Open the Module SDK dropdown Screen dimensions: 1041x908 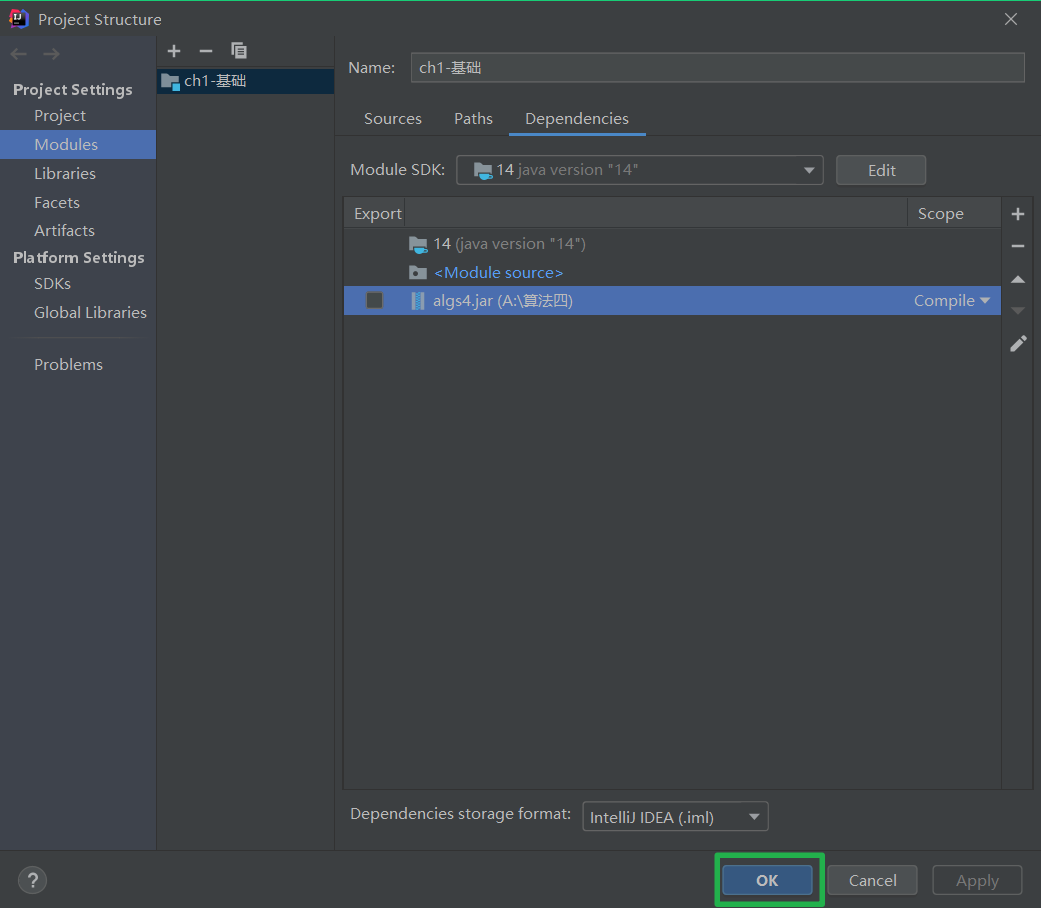809,170
